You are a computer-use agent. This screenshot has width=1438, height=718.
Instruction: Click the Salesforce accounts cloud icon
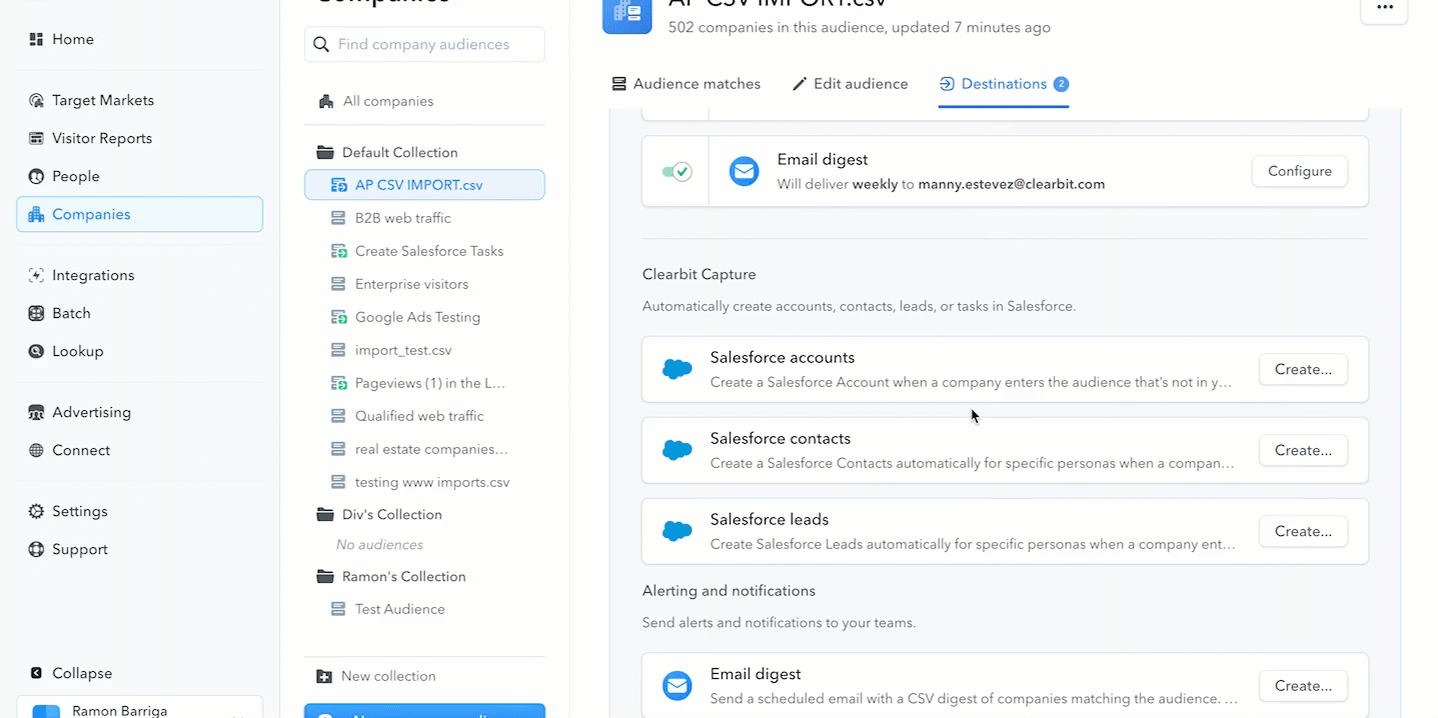click(677, 369)
